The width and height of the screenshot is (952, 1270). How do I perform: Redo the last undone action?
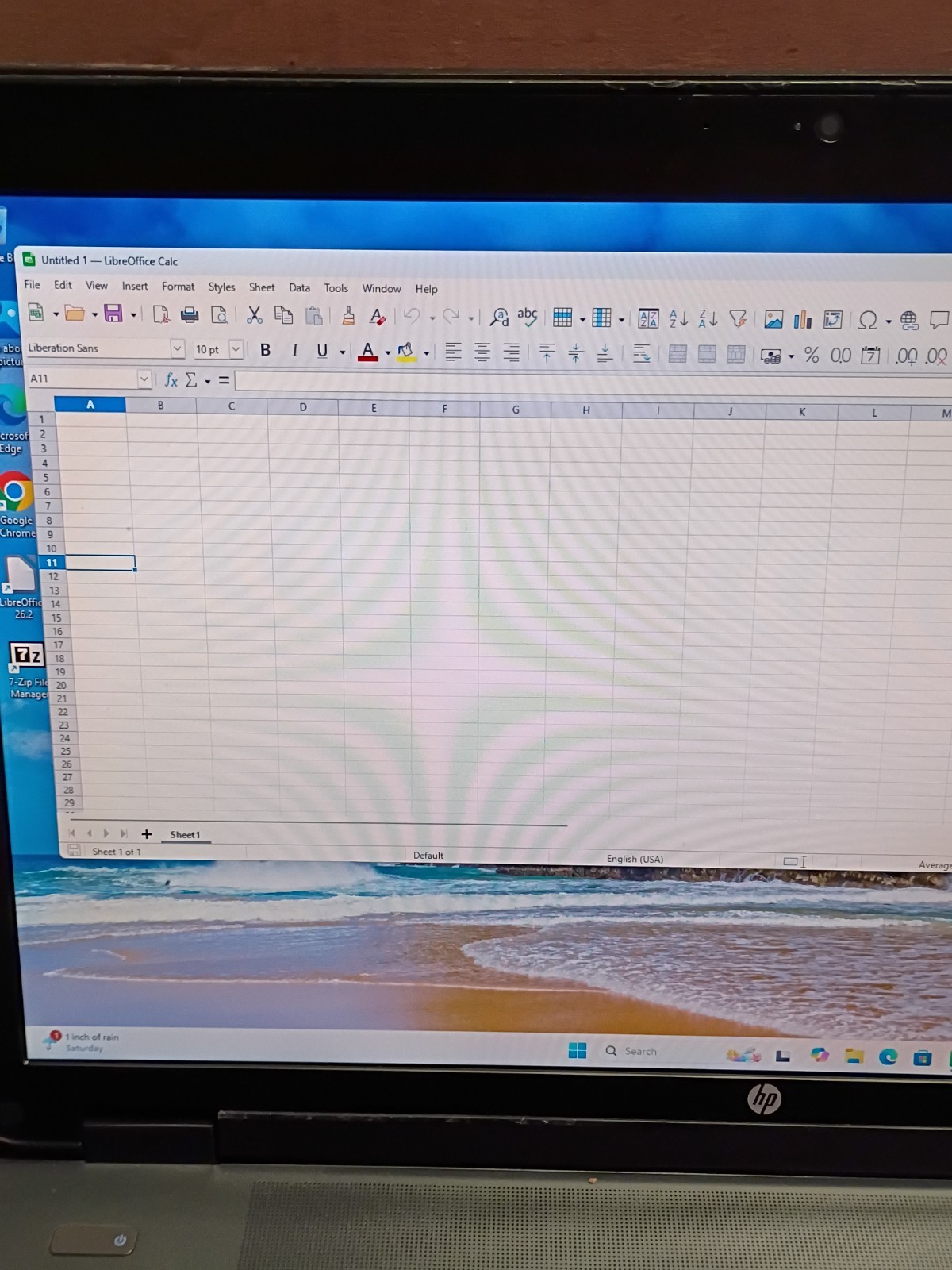pos(451,317)
